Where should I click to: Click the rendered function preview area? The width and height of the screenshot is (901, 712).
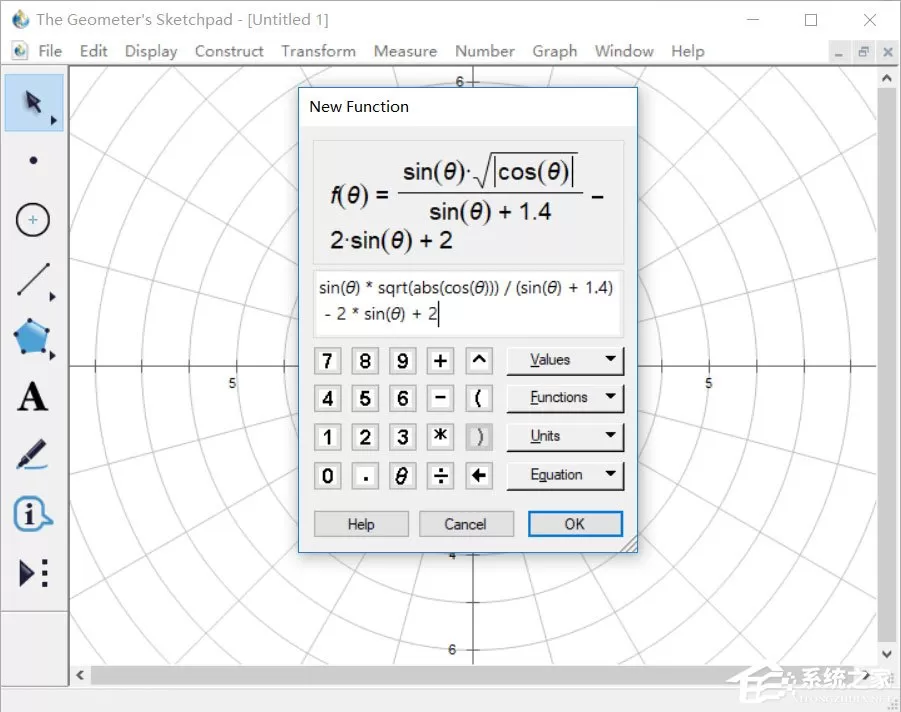(468, 202)
